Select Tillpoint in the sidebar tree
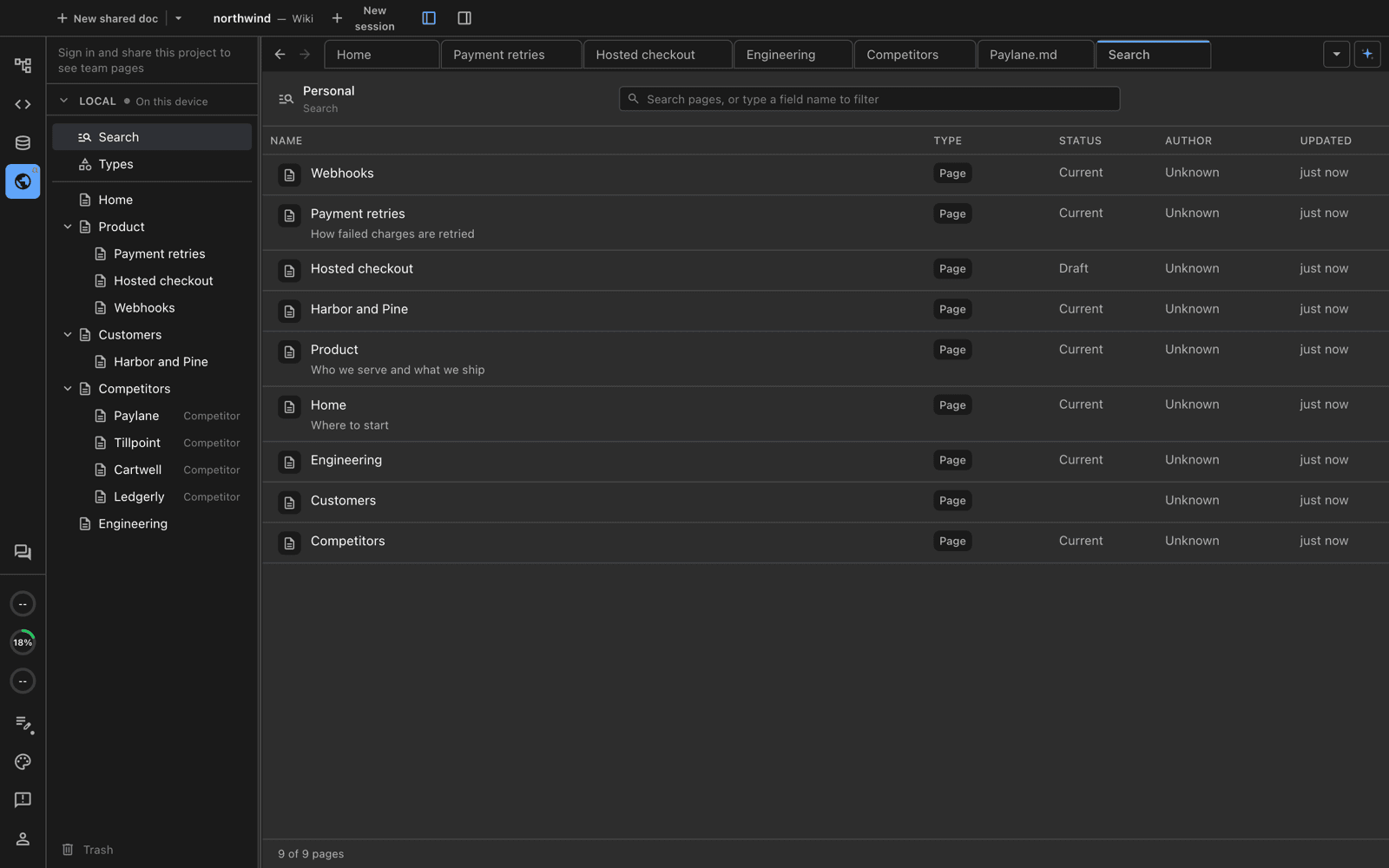Image resolution: width=1389 pixels, height=868 pixels. tap(152, 443)
